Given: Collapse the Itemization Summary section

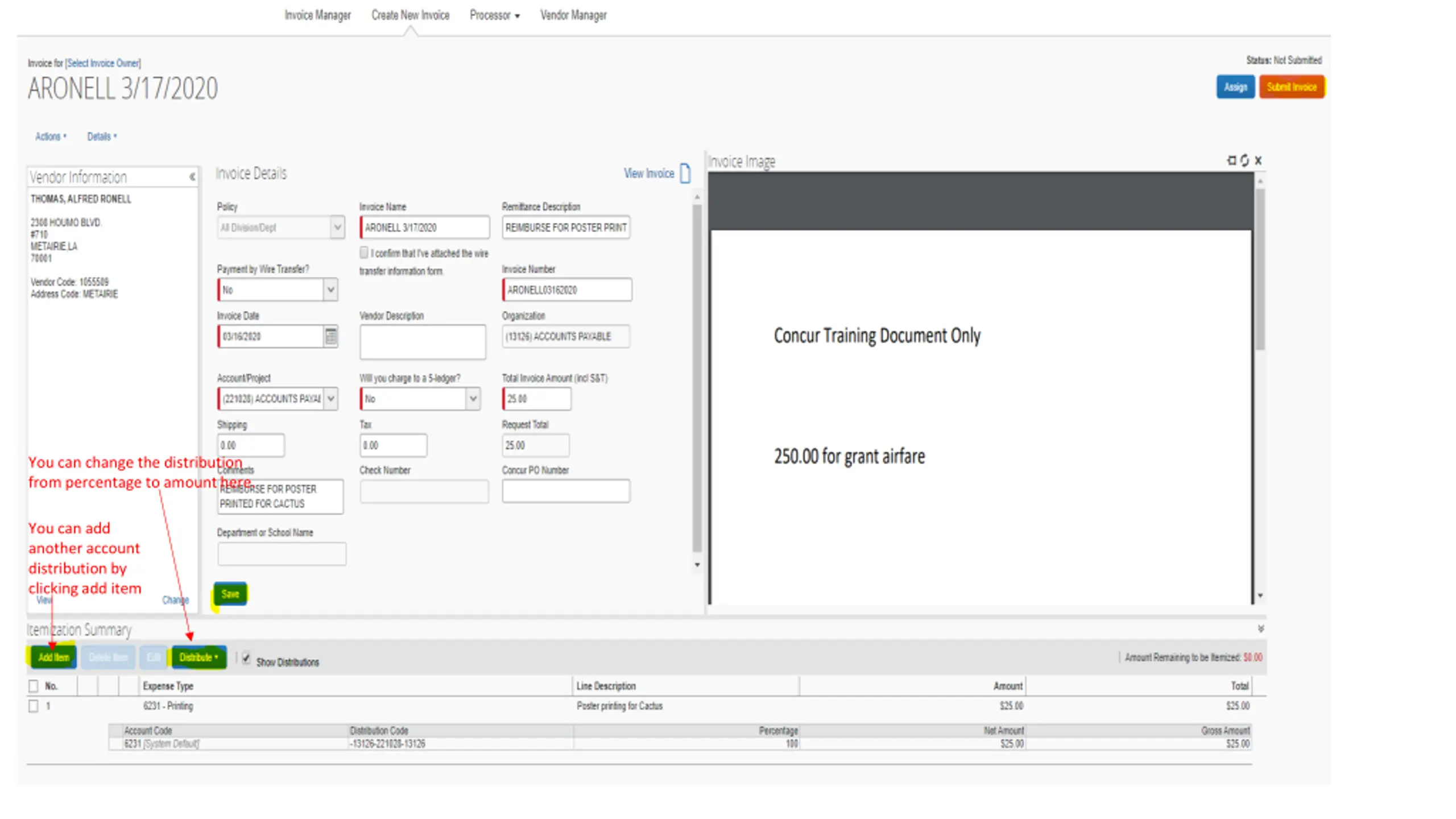Looking at the screenshot, I should click(x=1260, y=628).
